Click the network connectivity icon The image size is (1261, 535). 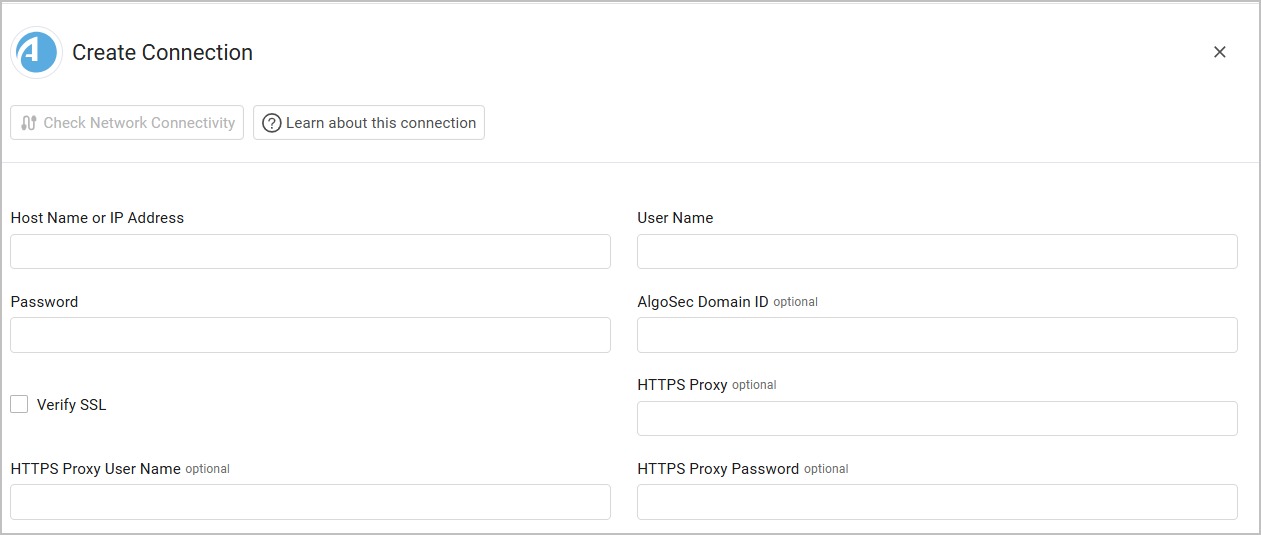(29, 123)
